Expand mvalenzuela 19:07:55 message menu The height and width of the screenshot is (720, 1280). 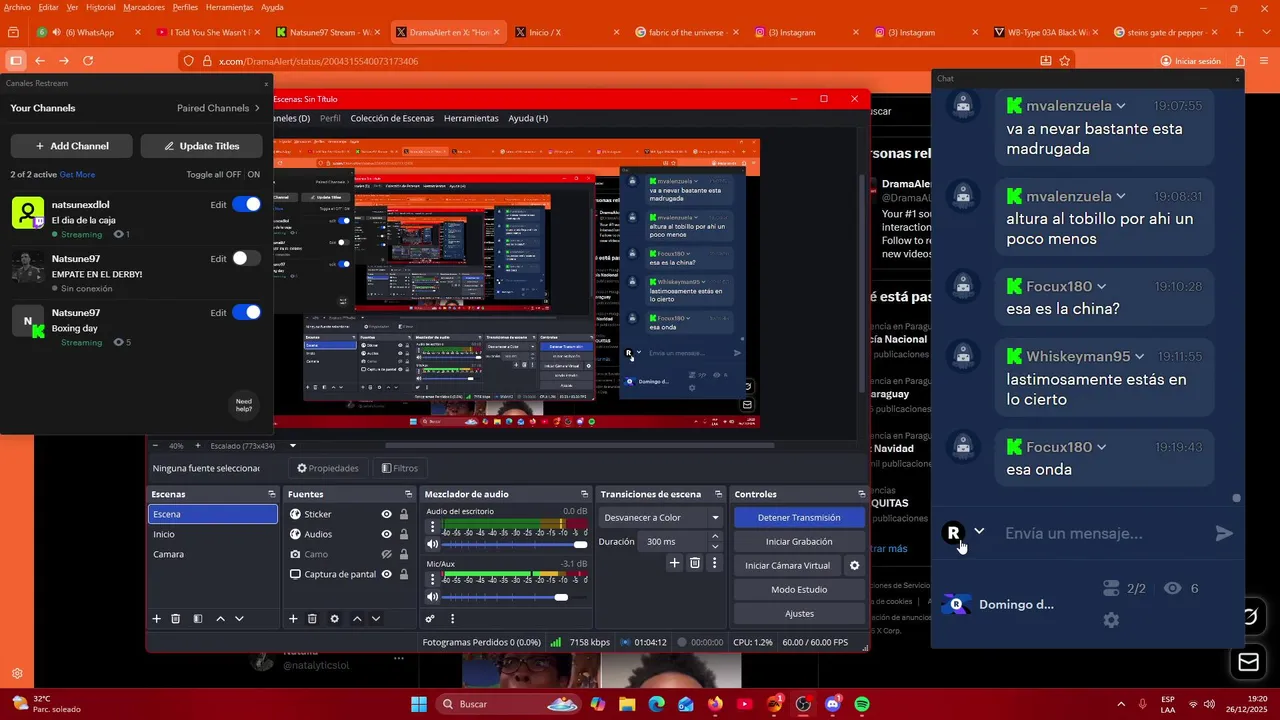[1121, 106]
